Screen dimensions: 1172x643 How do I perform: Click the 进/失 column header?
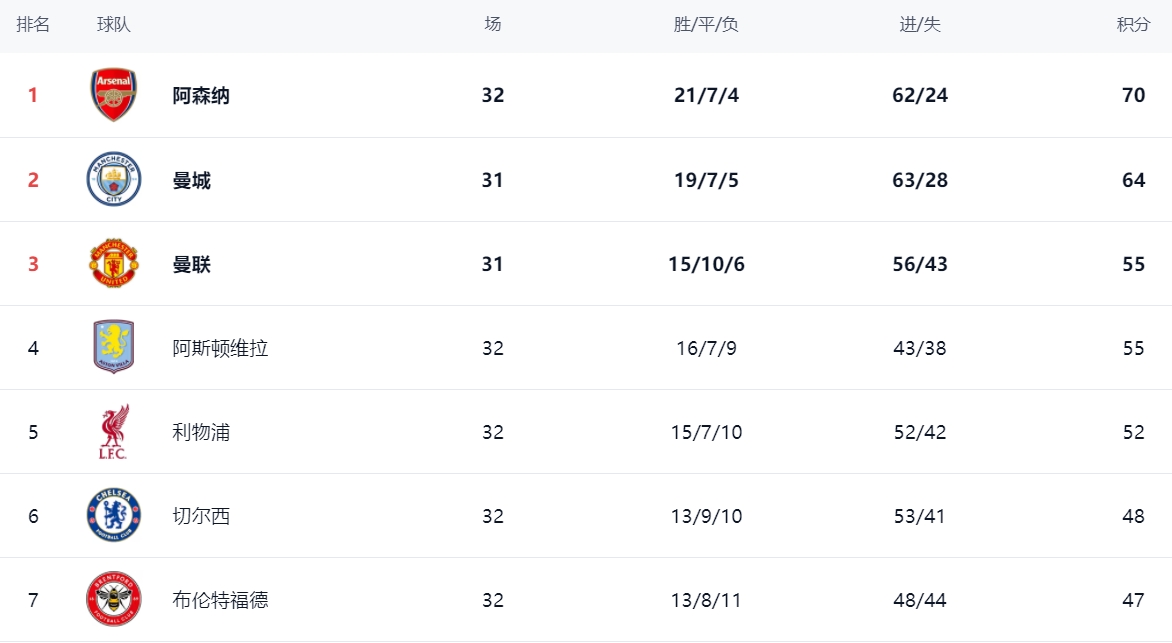(x=920, y=25)
